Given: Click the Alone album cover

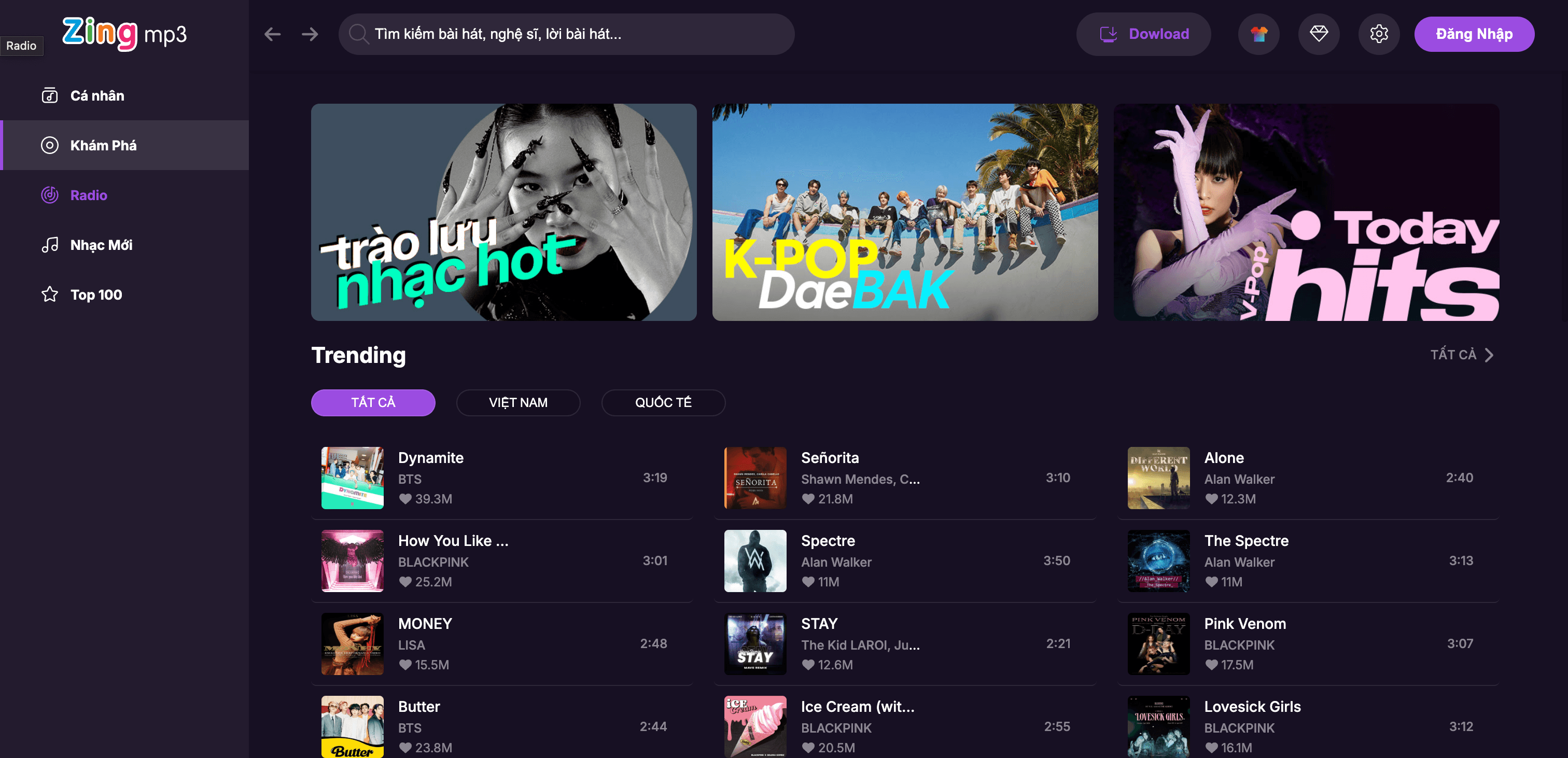Looking at the screenshot, I should pos(1158,478).
